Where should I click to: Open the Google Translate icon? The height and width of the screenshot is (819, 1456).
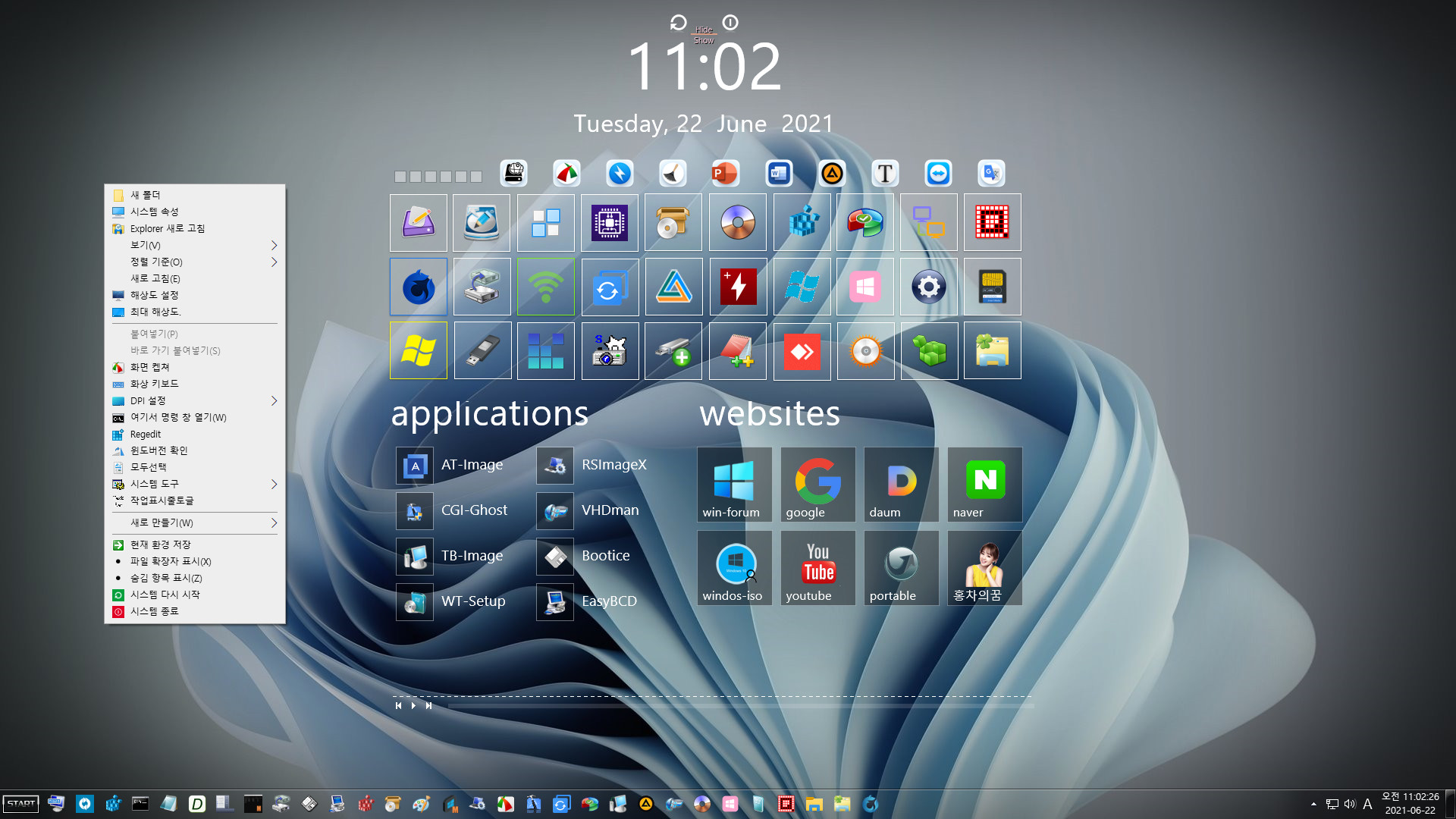[991, 174]
